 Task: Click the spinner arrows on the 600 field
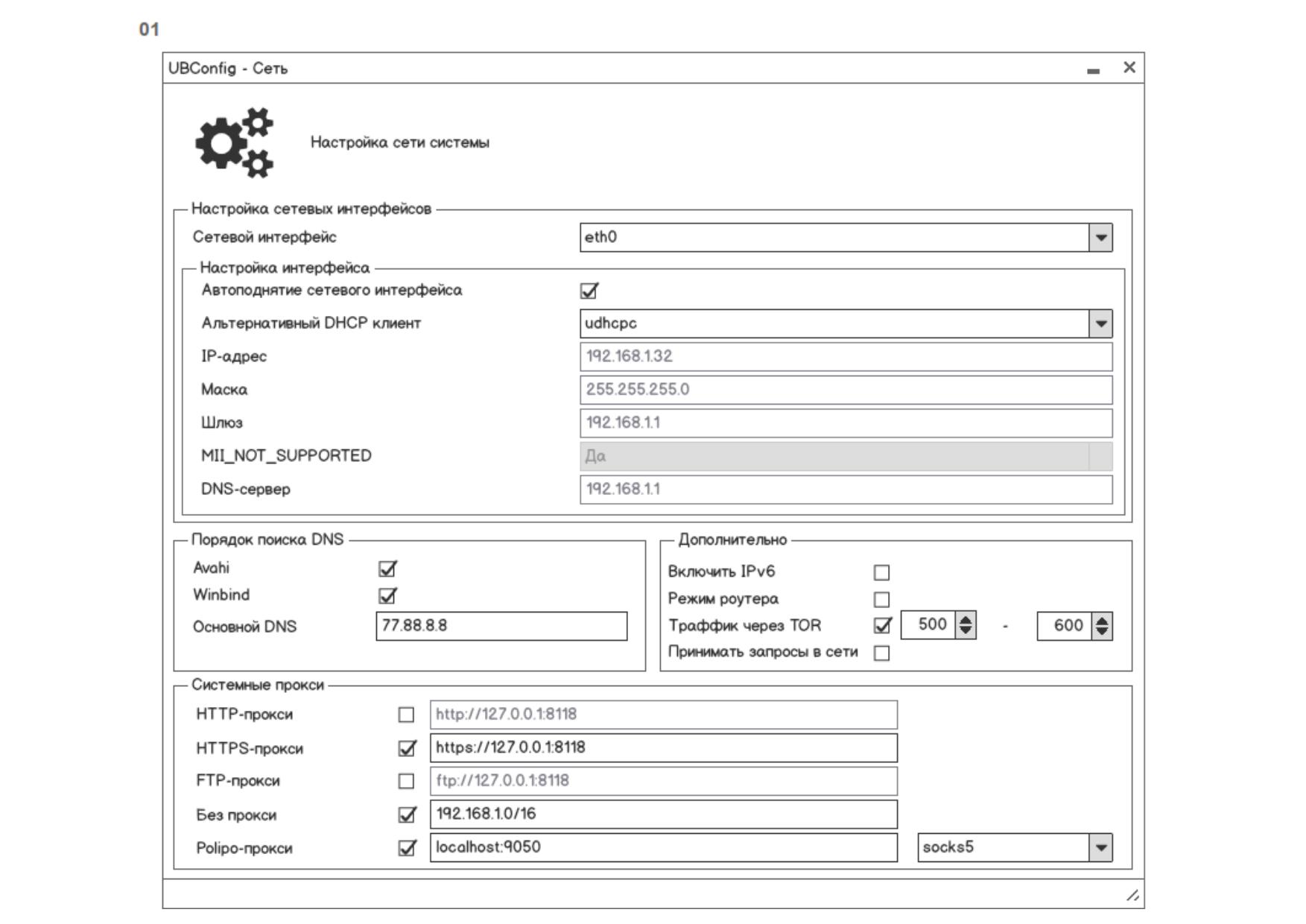[x=1102, y=626]
